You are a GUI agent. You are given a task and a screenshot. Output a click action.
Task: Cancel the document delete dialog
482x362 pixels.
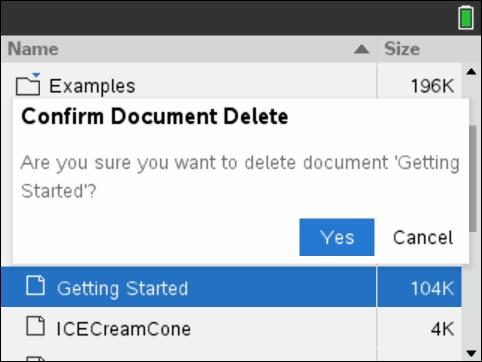[x=423, y=238]
